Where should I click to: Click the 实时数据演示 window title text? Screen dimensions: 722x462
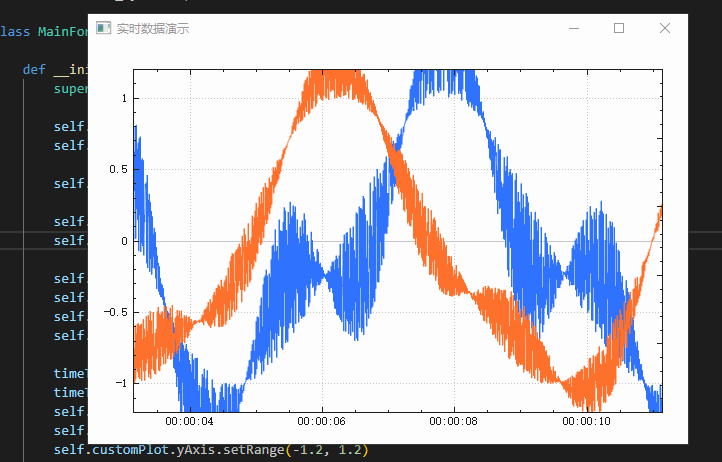click(x=153, y=29)
